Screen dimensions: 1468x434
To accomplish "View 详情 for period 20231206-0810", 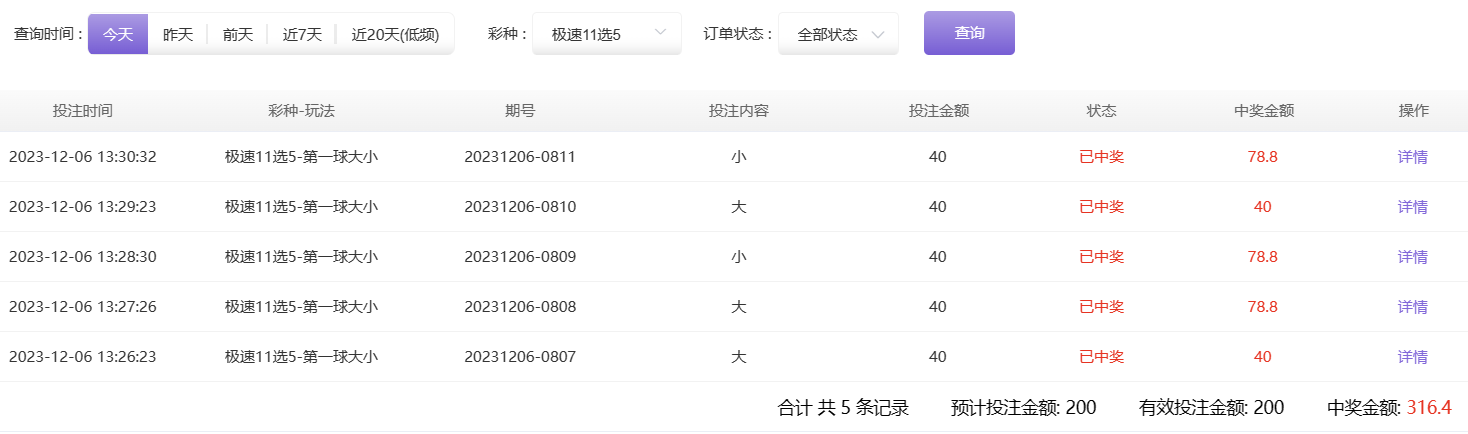I will 1412,207.
